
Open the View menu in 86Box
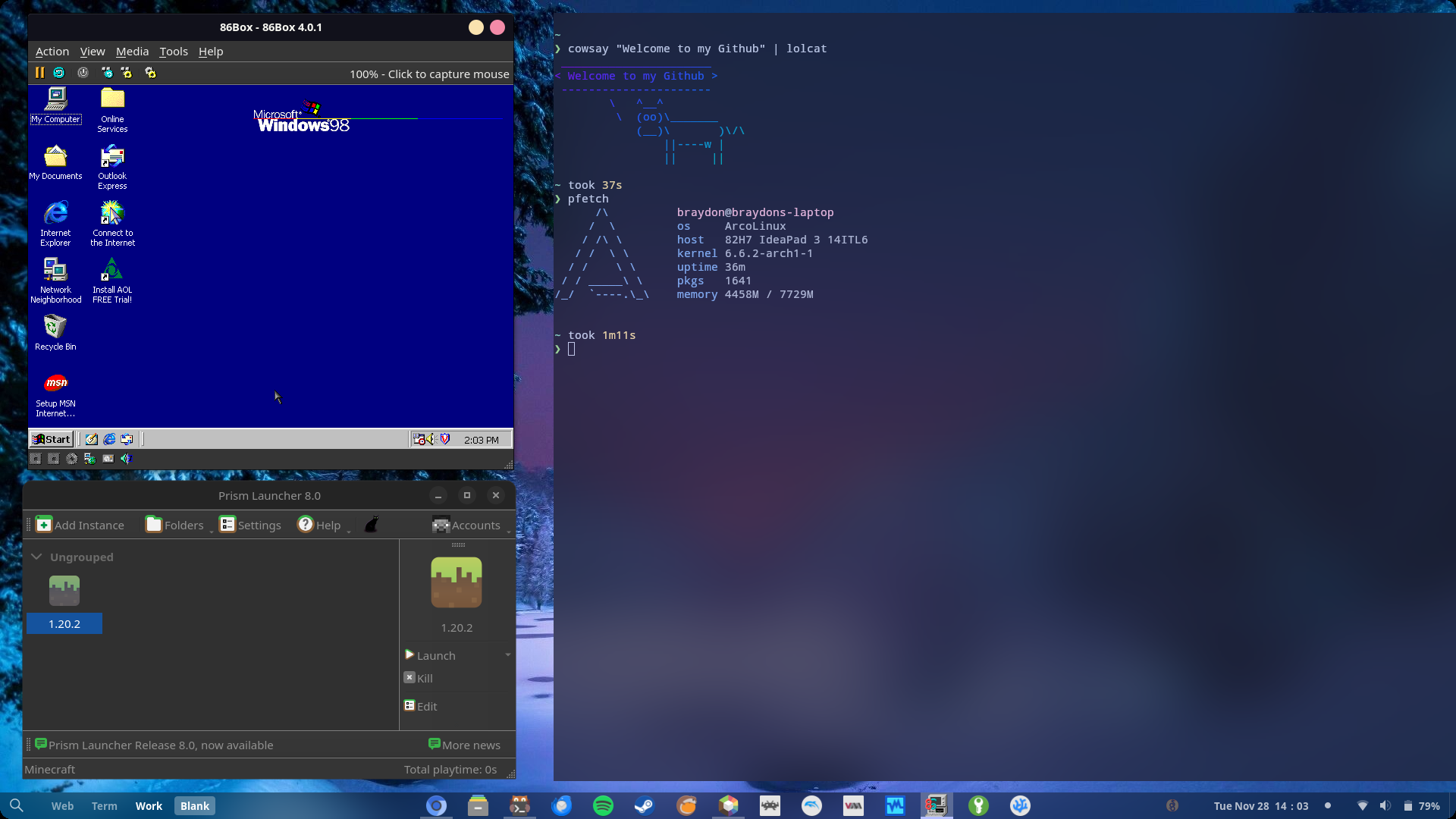pyautogui.click(x=93, y=52)
